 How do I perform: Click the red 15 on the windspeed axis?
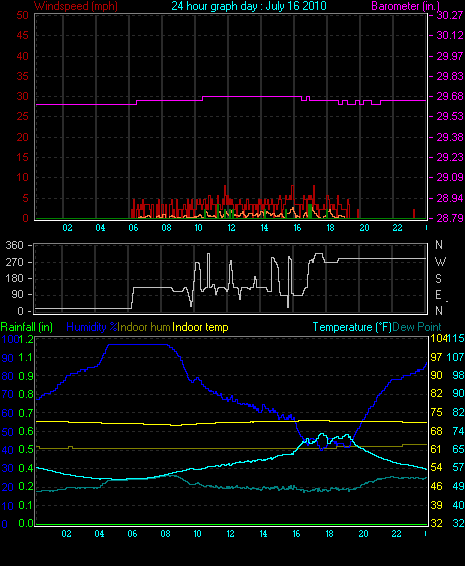click(x=22, y=157)
